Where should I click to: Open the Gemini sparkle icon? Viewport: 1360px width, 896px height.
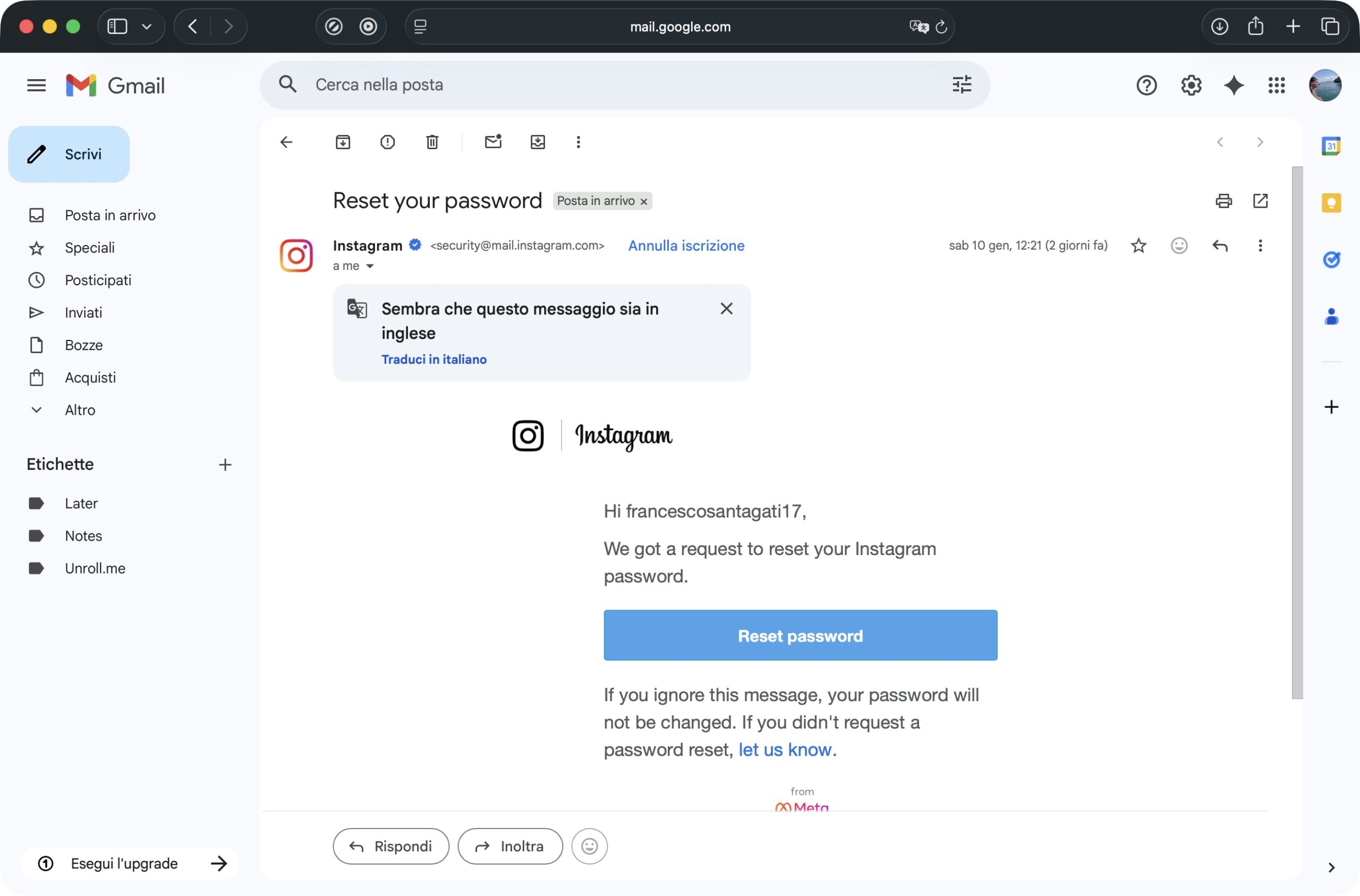click(x=1234, y=86)
